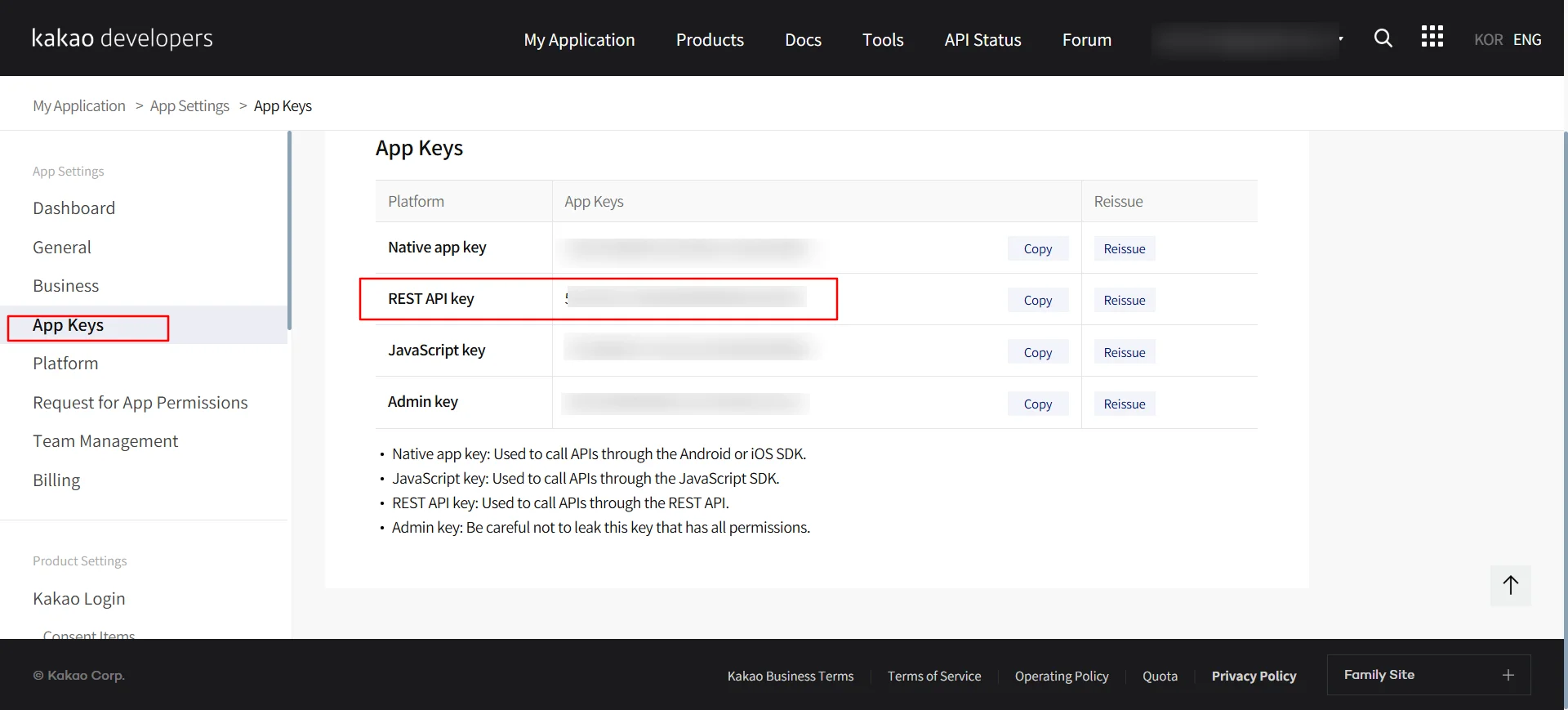Click the Platform column header
The image size is (1568, 710).
point(416,202)
